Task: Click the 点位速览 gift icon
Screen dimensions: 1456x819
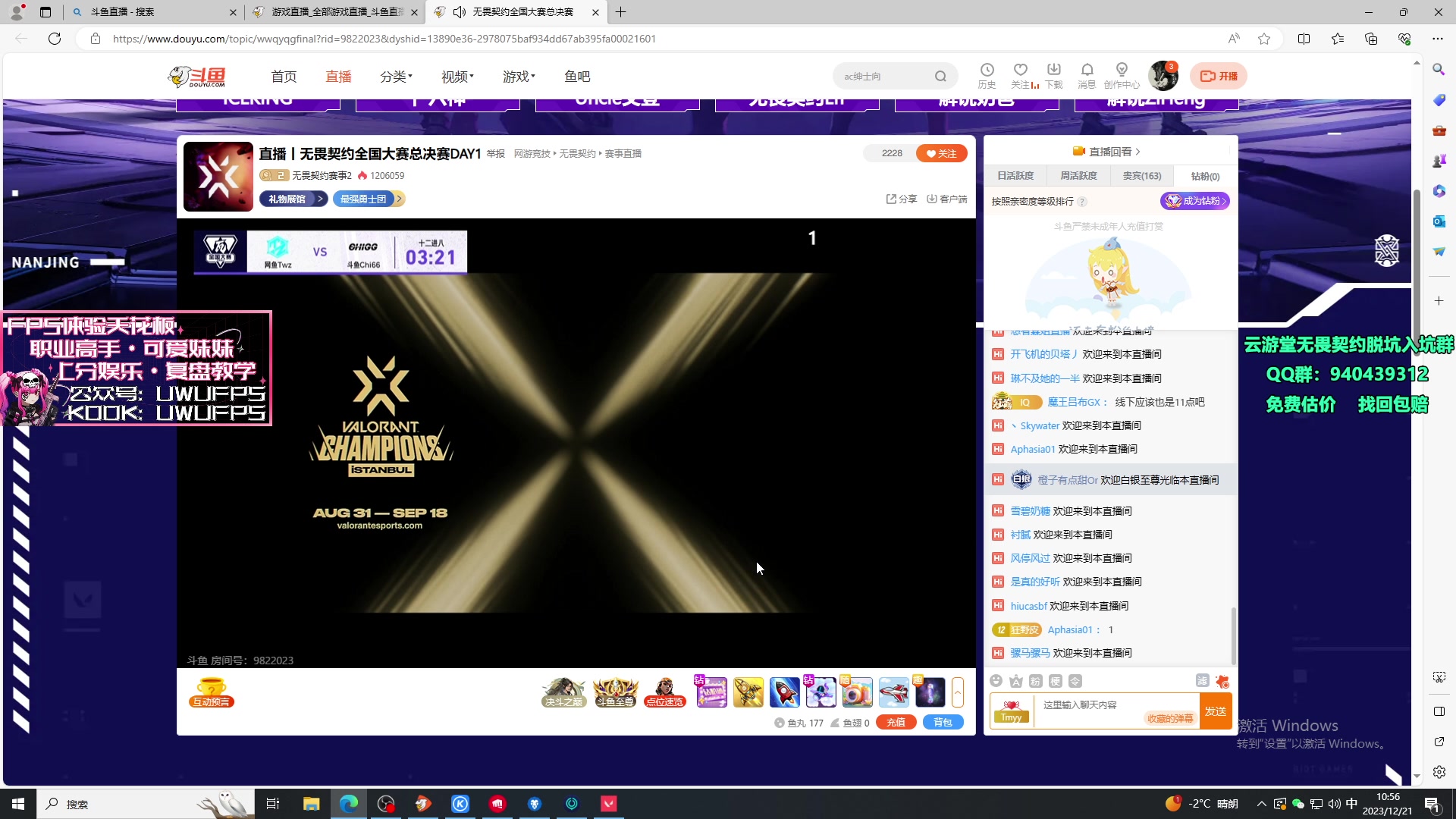Action: click(x=665, y=692)
